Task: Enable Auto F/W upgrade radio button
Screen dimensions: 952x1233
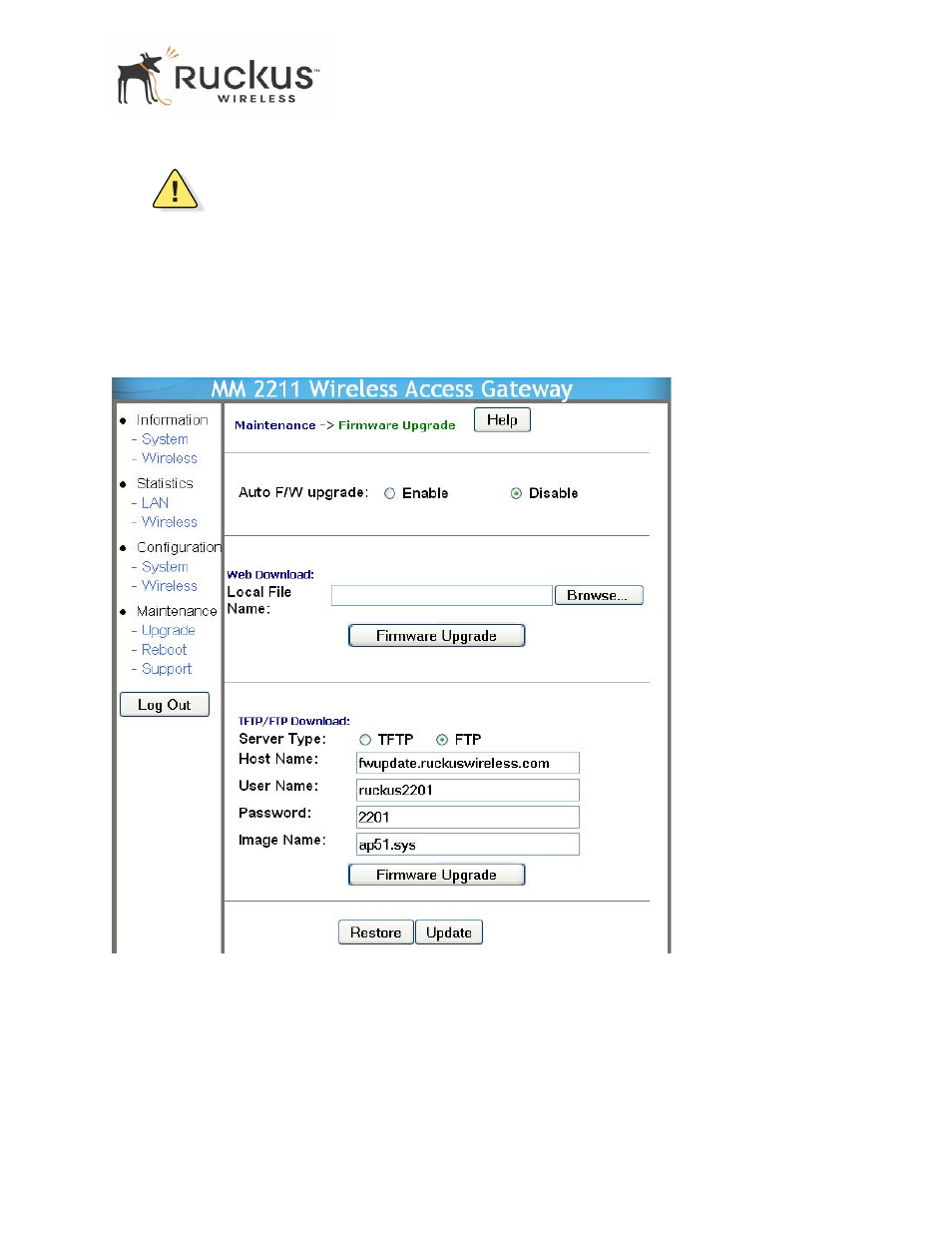Action: coord(390,493)
